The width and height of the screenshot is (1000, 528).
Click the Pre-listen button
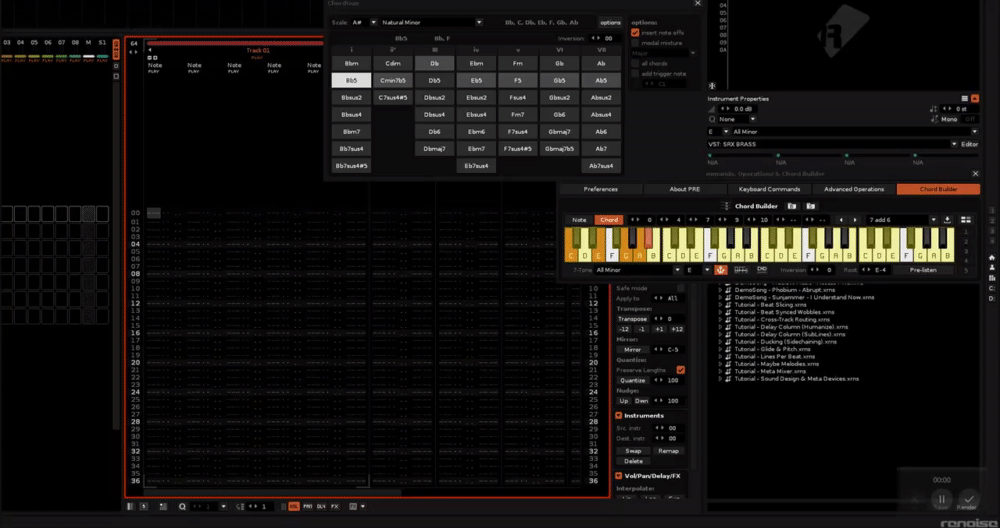tap(923, 270)
